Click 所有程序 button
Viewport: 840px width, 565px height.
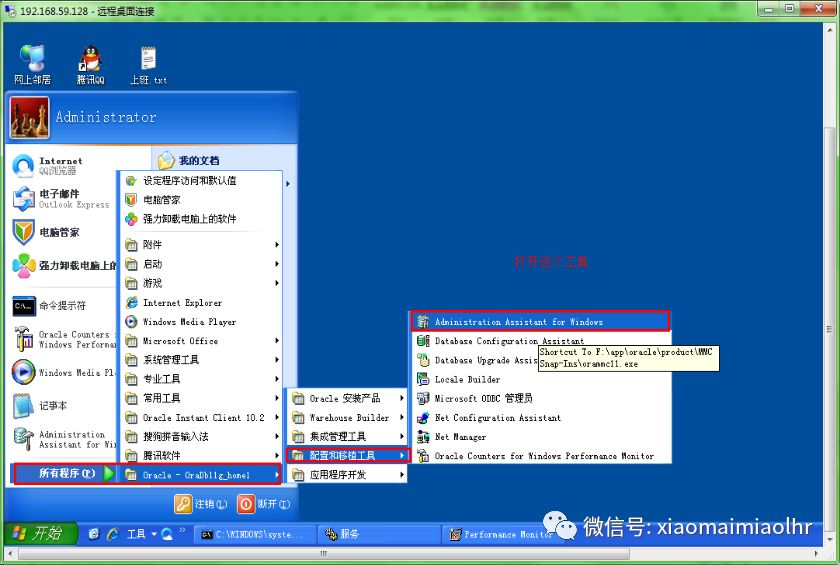click(x=64, y=473)
